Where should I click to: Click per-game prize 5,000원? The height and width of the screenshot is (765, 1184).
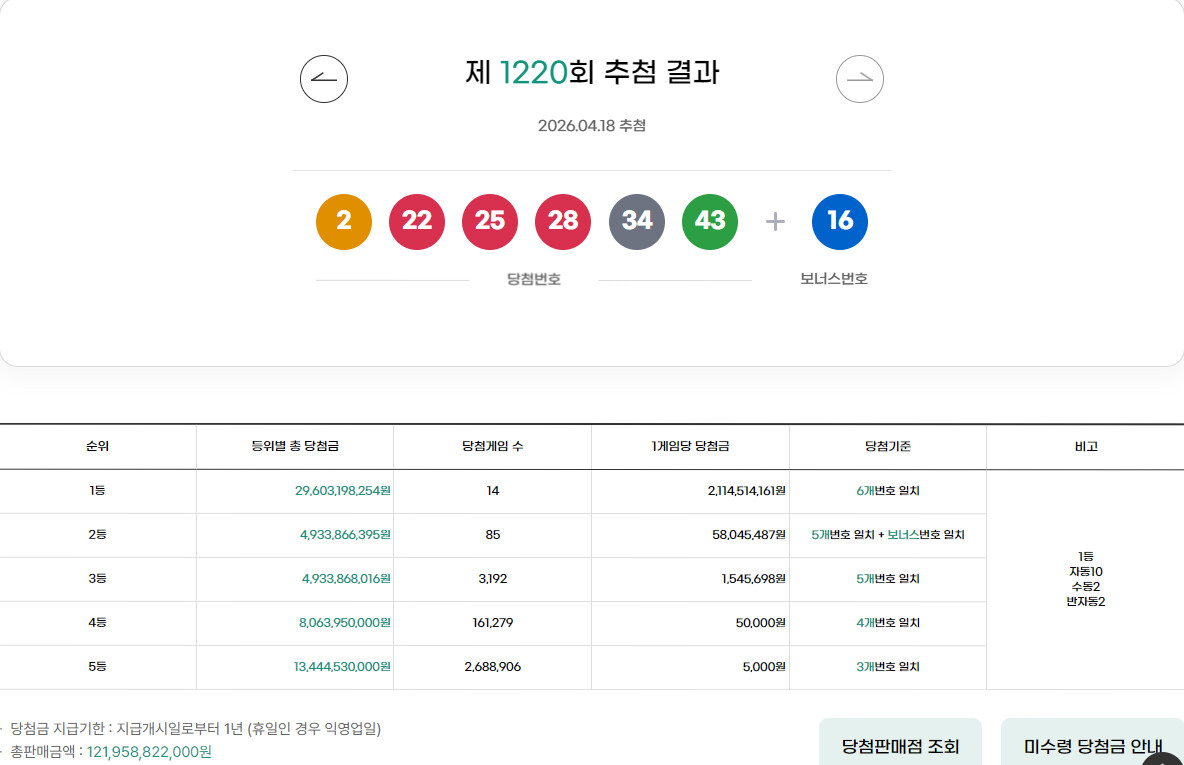coord(764,666)
